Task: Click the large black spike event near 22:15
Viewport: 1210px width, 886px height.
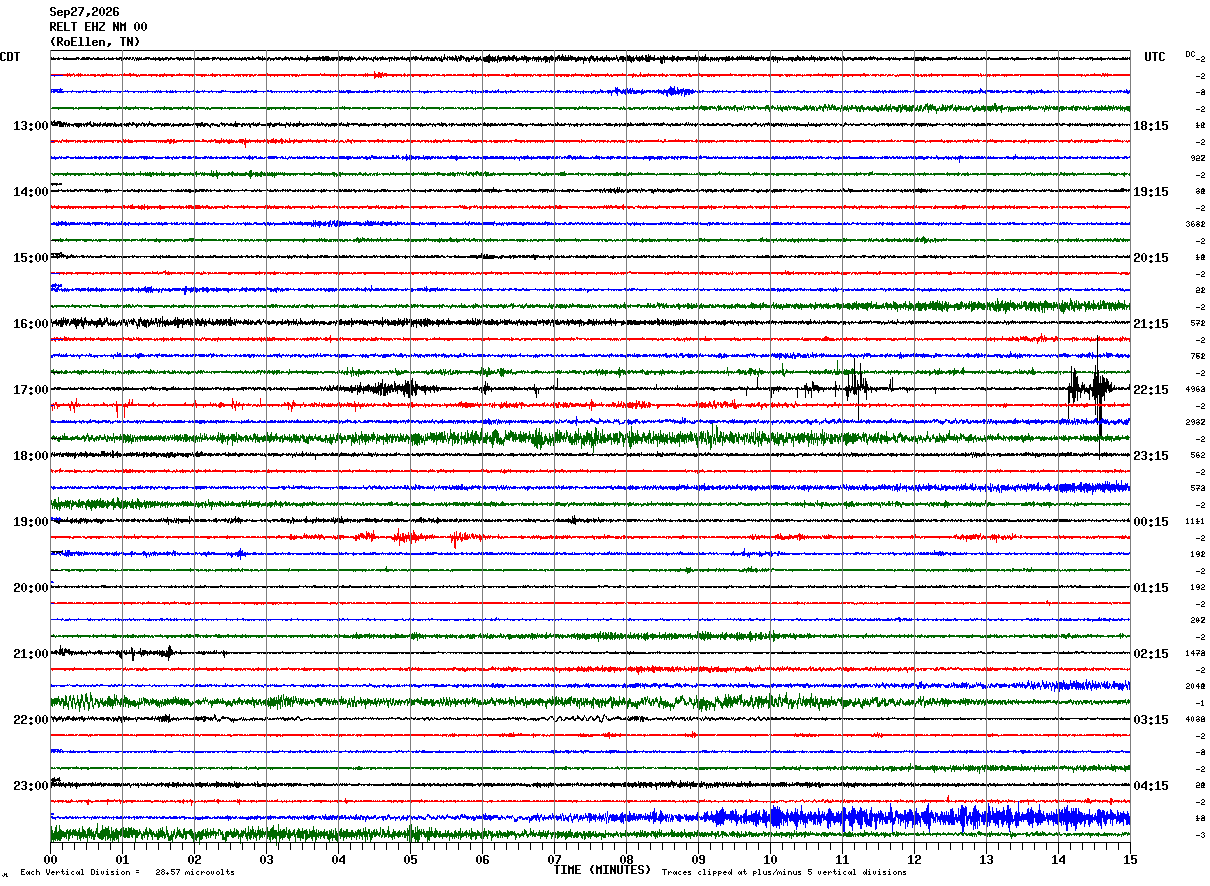Action: click(1090, 390)
